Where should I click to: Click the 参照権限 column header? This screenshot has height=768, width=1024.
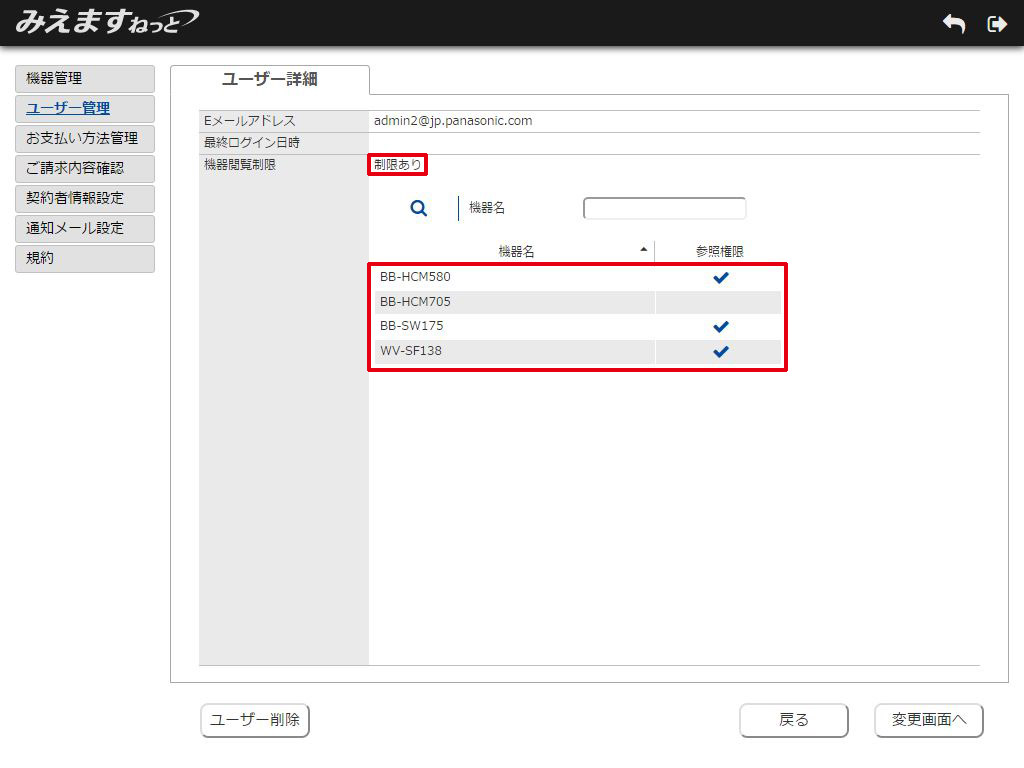coord(720,252)
